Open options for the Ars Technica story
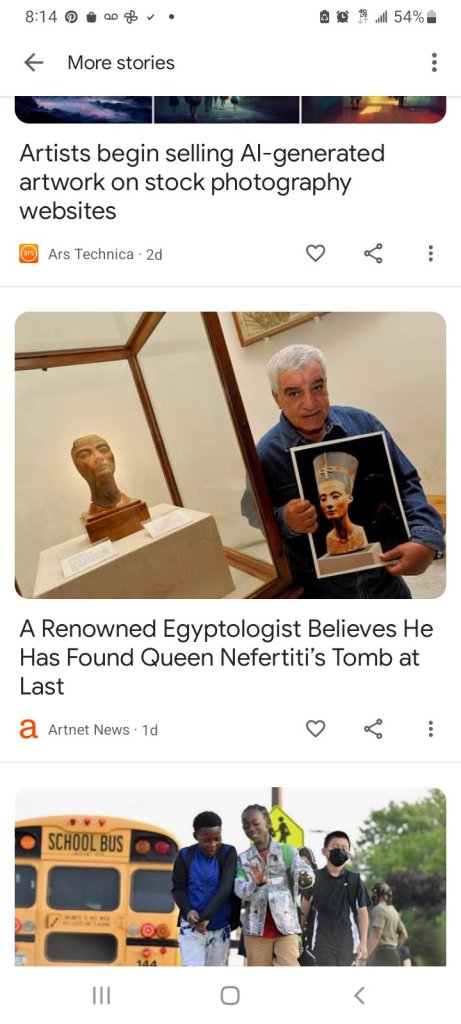Viewport: 461px width, 1024px height. click(x=430, y=253)
